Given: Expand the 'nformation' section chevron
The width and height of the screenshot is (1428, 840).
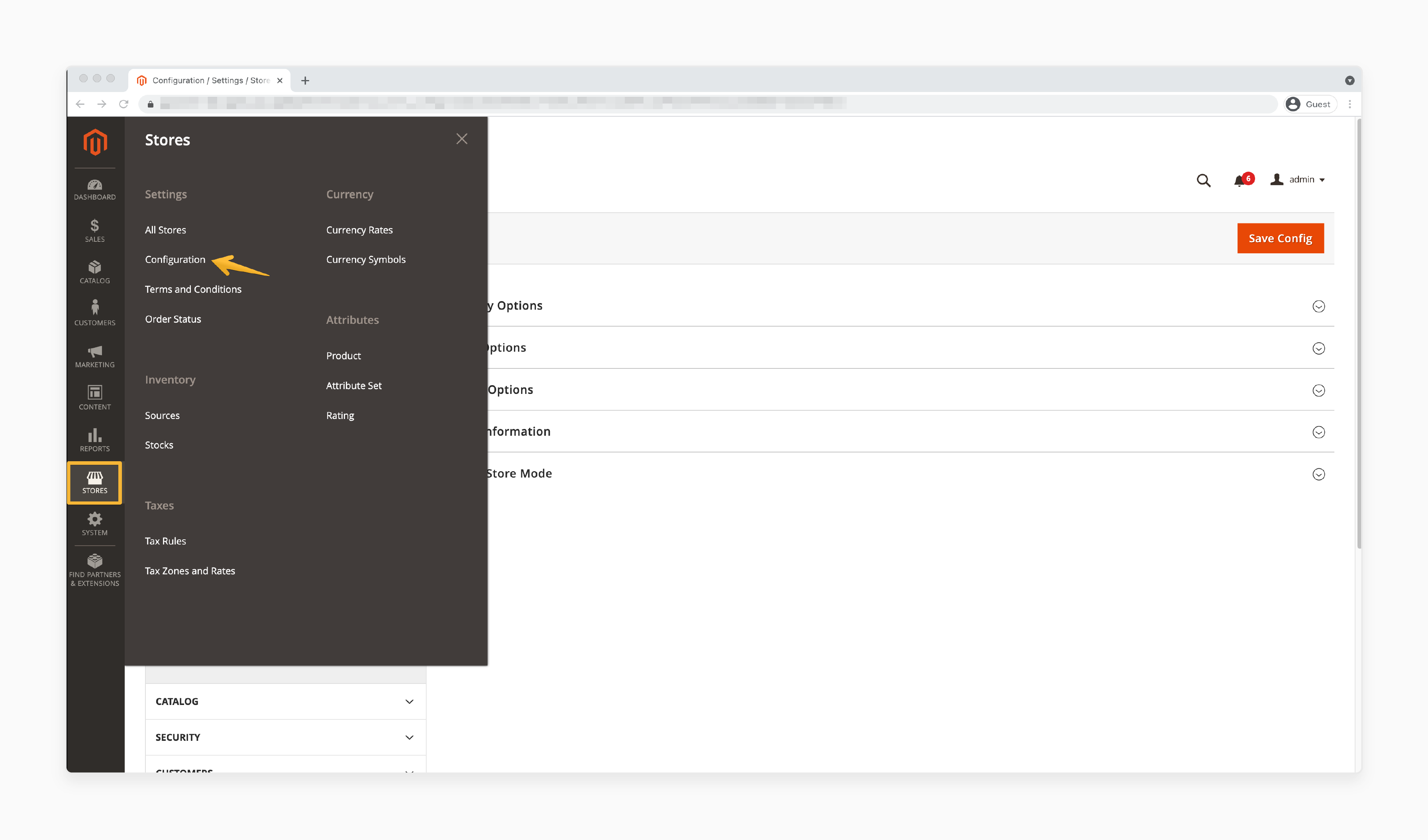Looking at the screenshot, I should point(1318,432).
